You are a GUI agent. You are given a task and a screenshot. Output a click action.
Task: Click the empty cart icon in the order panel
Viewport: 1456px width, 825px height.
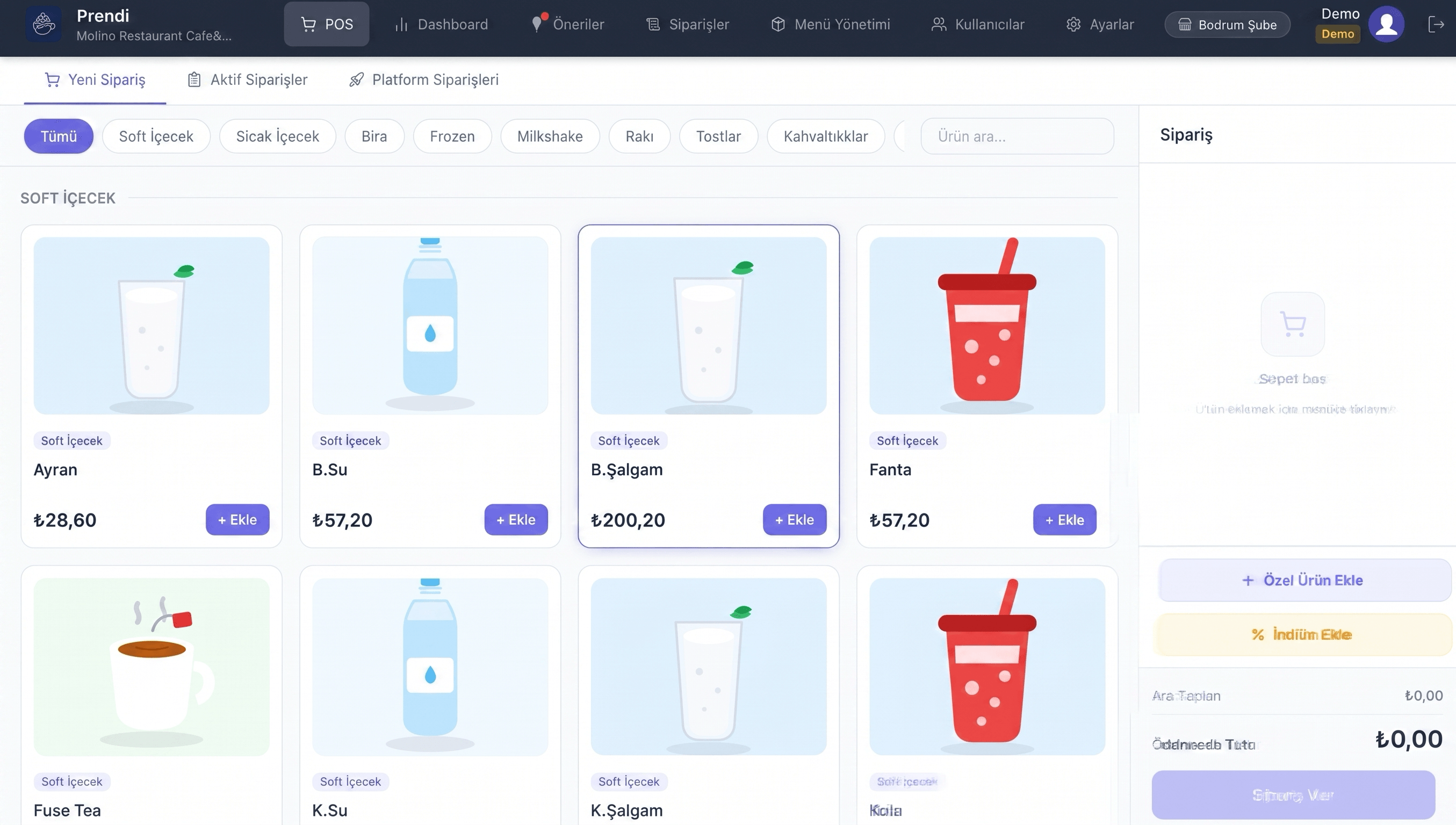coord(1293,324)
